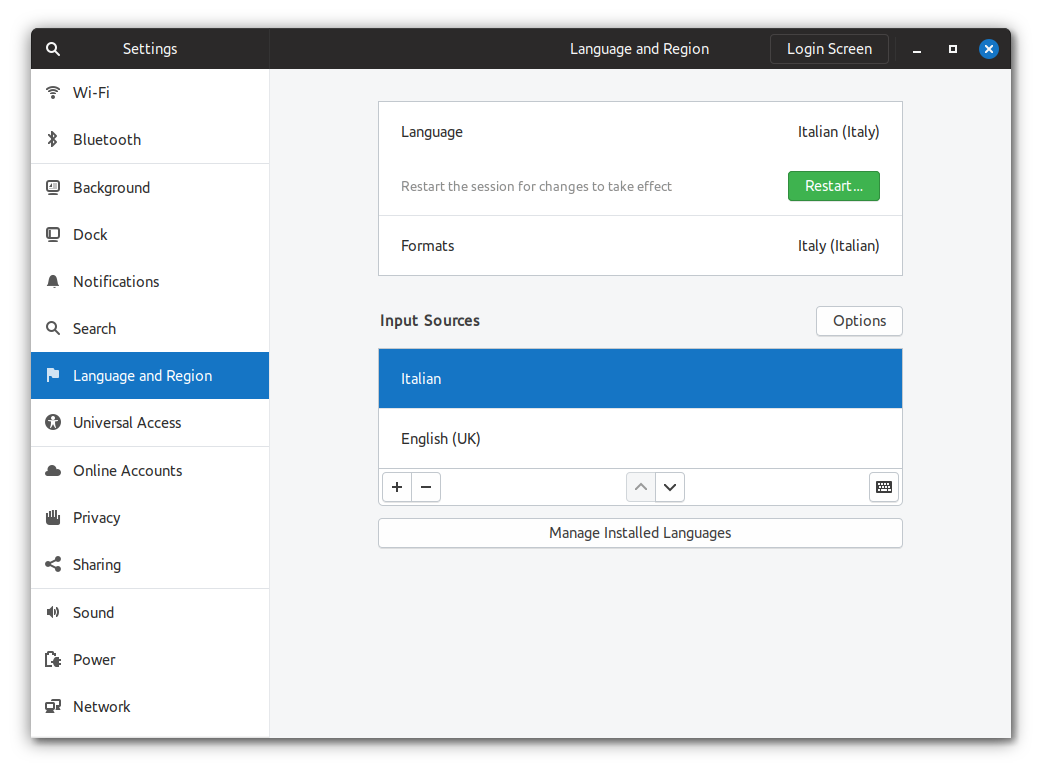This screenshot has height=776, width=1046.
Task: Click the Bluetooth symbol icon
Action: [x=53, y=139]
